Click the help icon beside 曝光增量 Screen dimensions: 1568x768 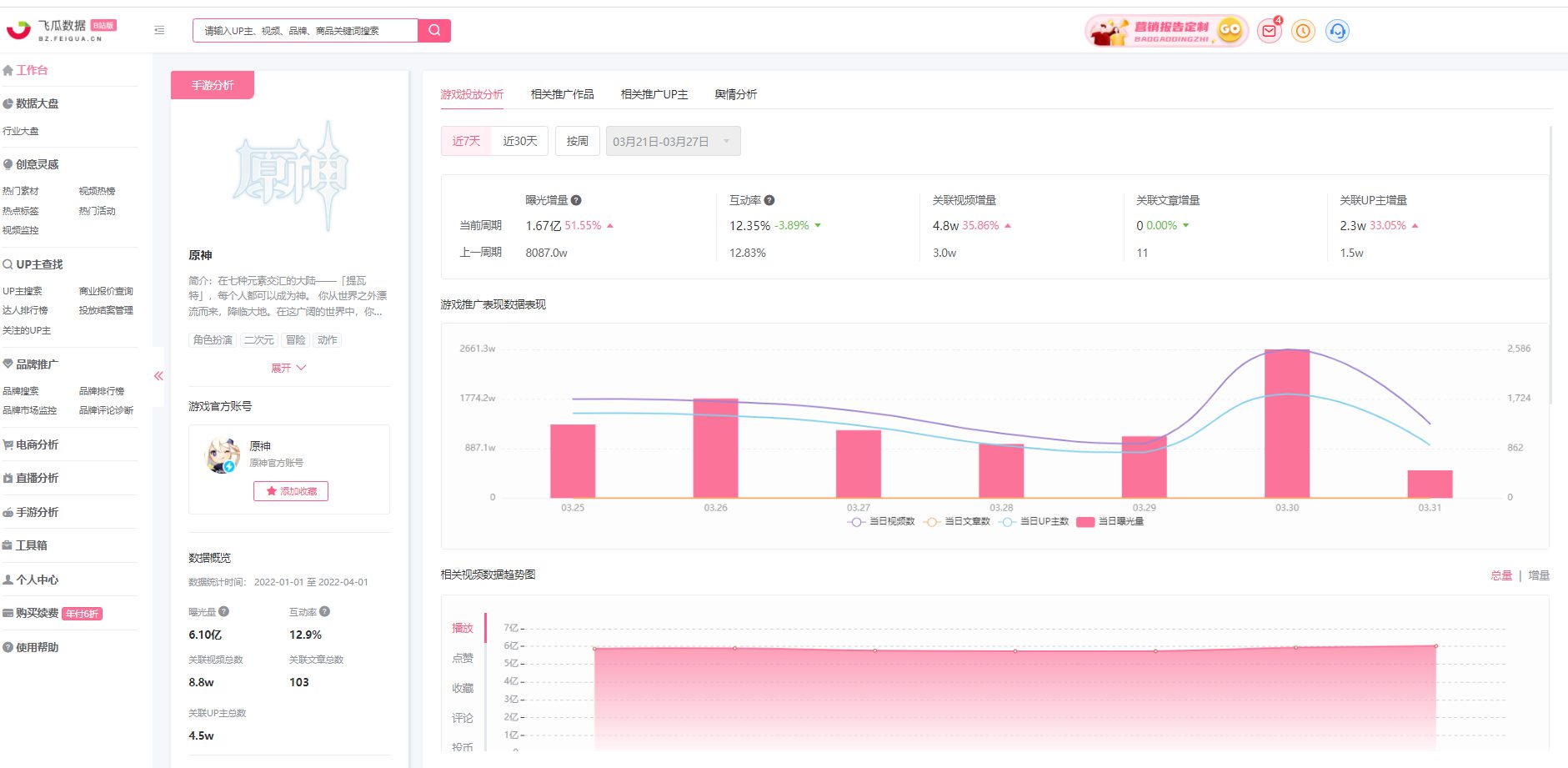coord(576,200)
